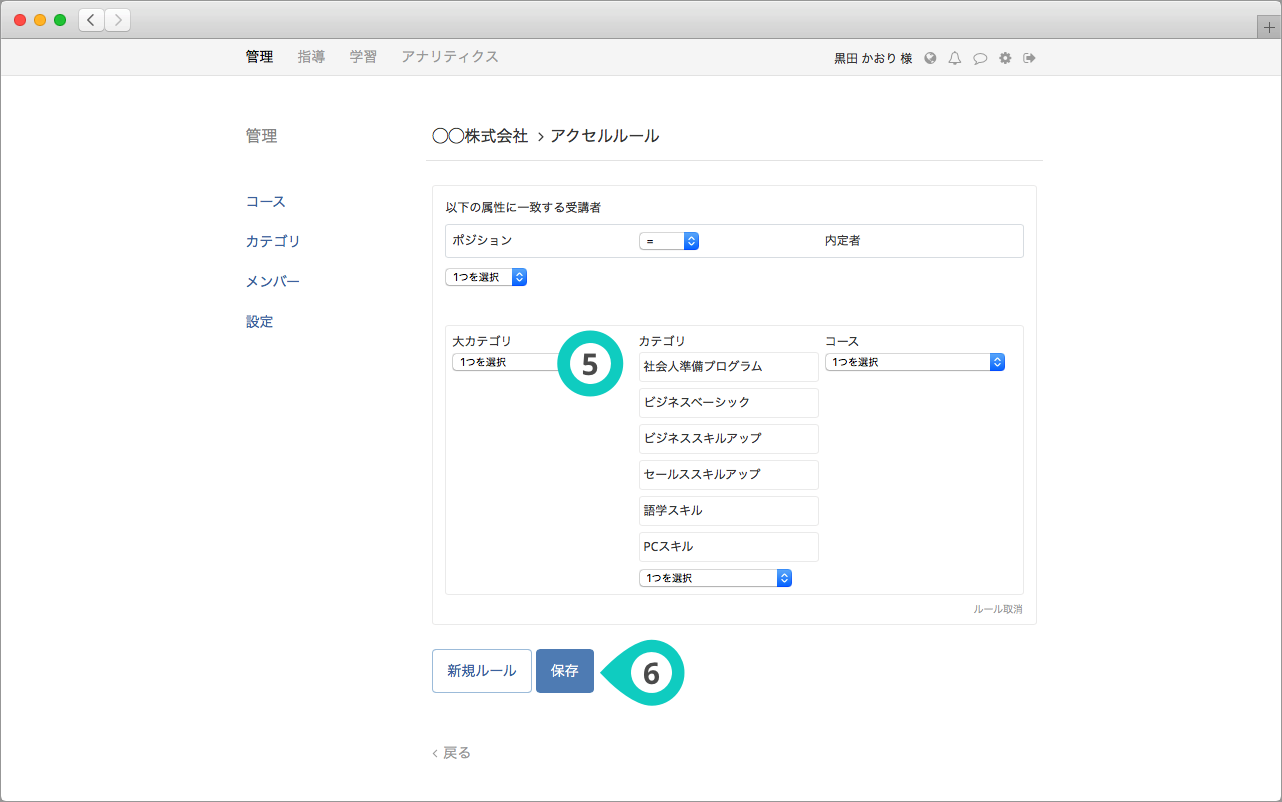1282x802 pixels.
Task: Open a new tab with plus icon
Action: pos(1269,28)
